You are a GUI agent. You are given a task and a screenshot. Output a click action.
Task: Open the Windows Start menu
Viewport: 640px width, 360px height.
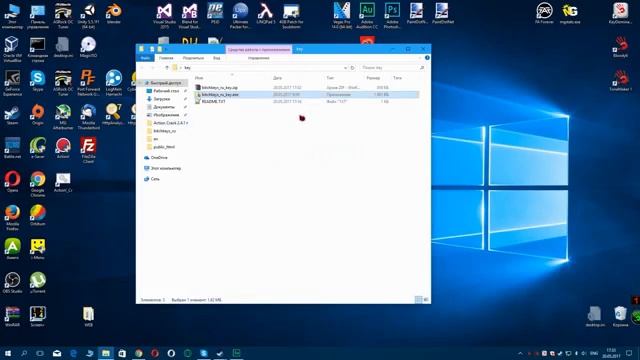coord(7,353)
